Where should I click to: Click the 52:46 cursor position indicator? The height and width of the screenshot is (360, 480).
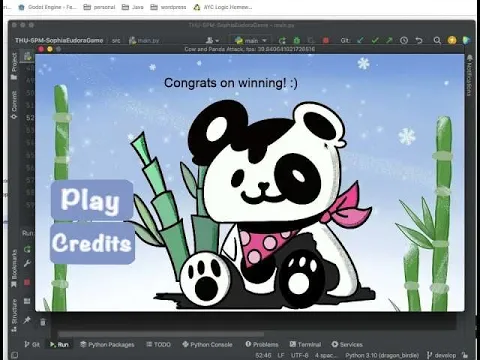(263, 355)
